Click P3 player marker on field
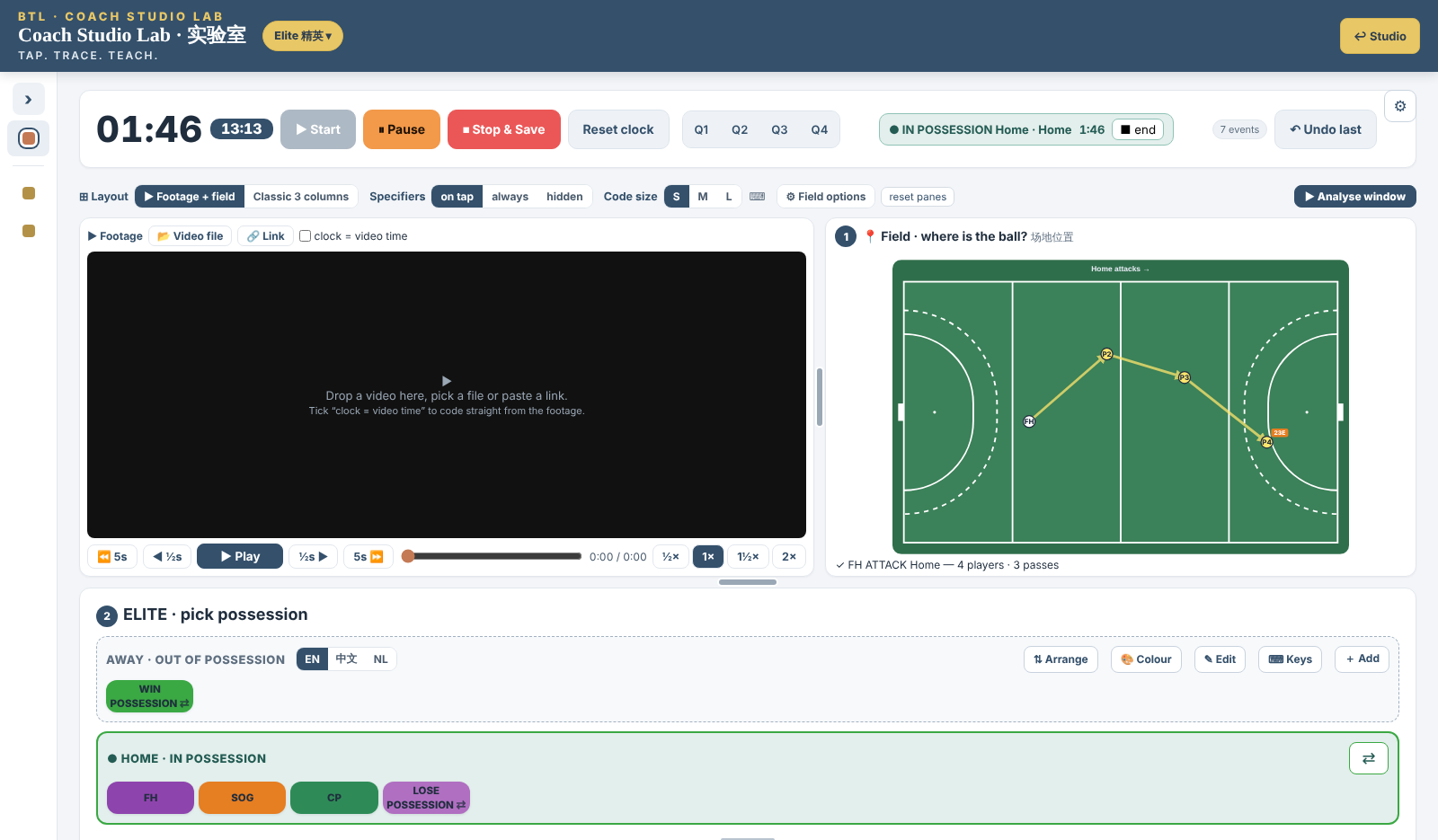Viewport: 1438px width, 840px height. pyautogui.click(x=1185, y=377)
